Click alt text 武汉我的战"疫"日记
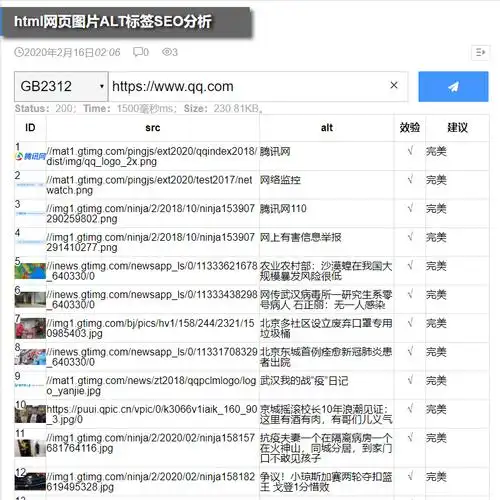Image resolution: width=500 pixels, height=500 pixels. pos(304,381)
